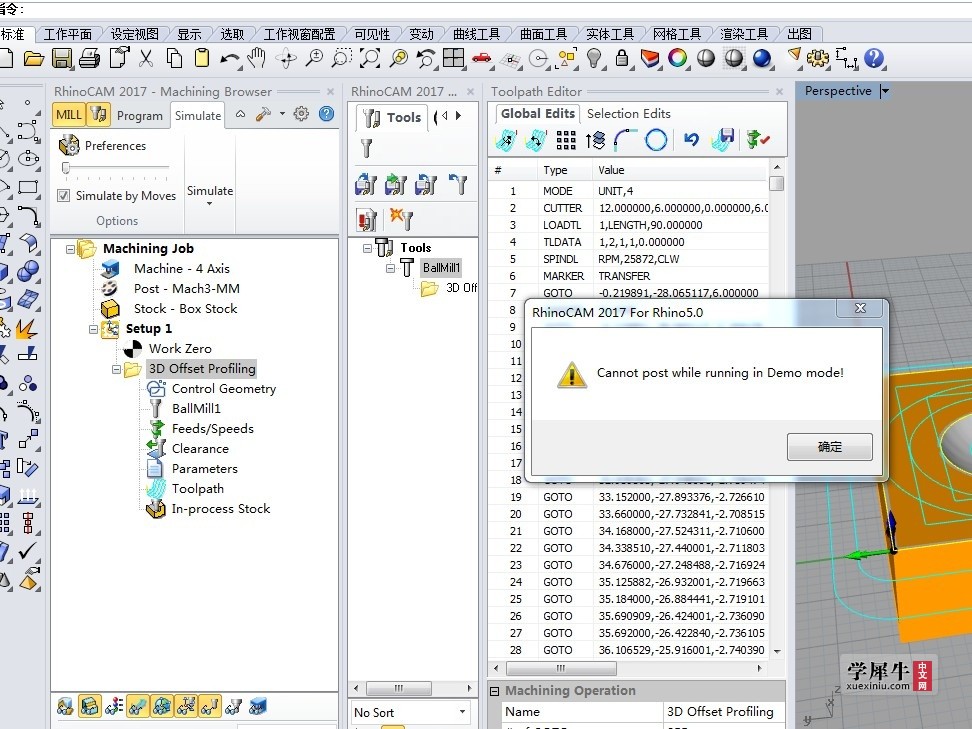Select Stock - Box Stock item
Image resolution: width=972 pixels, height=729 pixels.
(185, 309)
